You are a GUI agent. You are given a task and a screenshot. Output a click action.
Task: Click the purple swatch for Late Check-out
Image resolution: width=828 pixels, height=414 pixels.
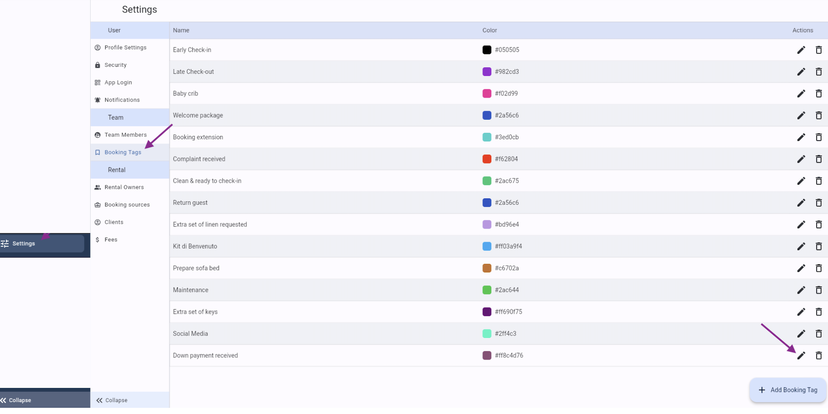(x=487, y=72)
